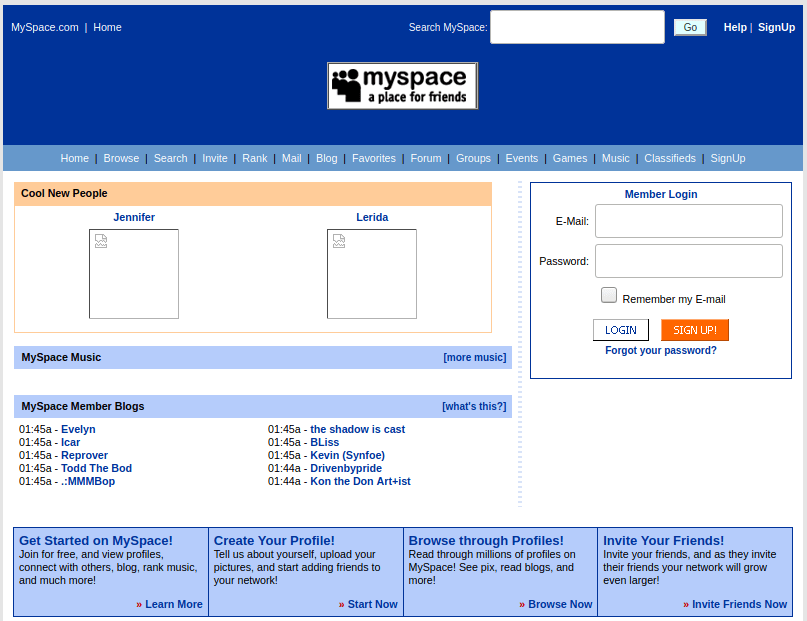807x621 pixels.
Task: Open Kevin (Synfoe)'s blog entry
Action: point(347,455)
